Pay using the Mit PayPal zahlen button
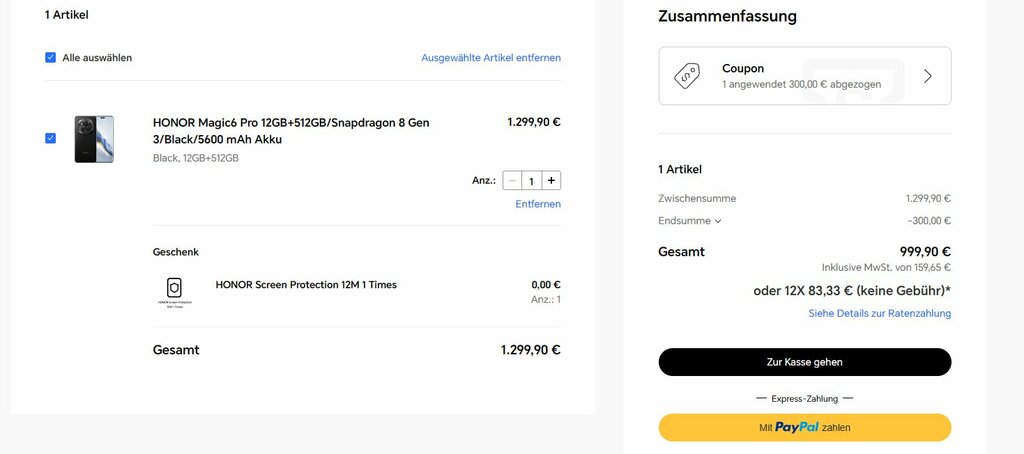 tap(805, 427)
